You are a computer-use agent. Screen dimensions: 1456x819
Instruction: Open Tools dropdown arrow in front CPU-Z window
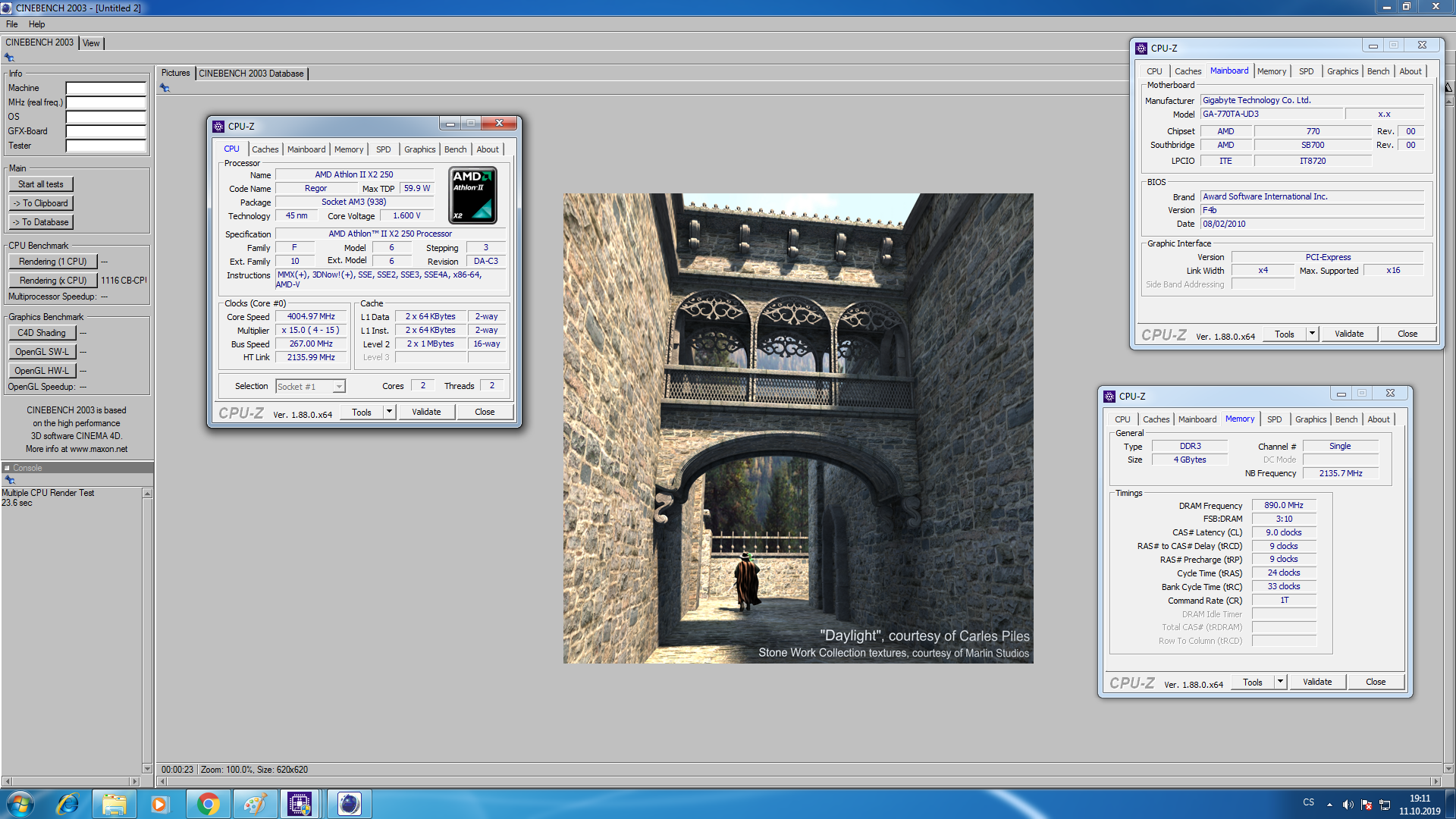coord(389,412)
